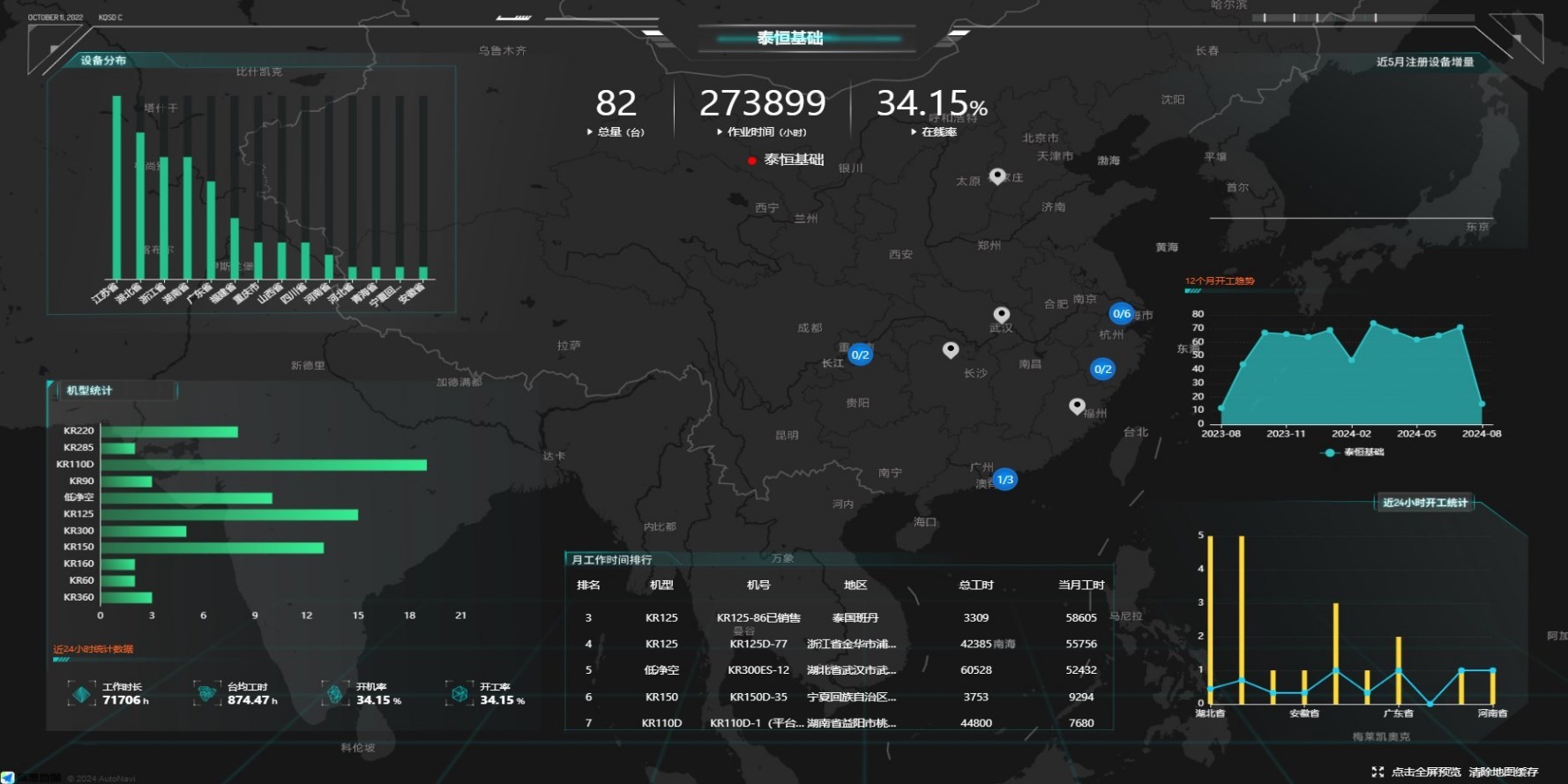Click the KR150D-35 table cell
1568x784 pixels.
pos(758,697)
